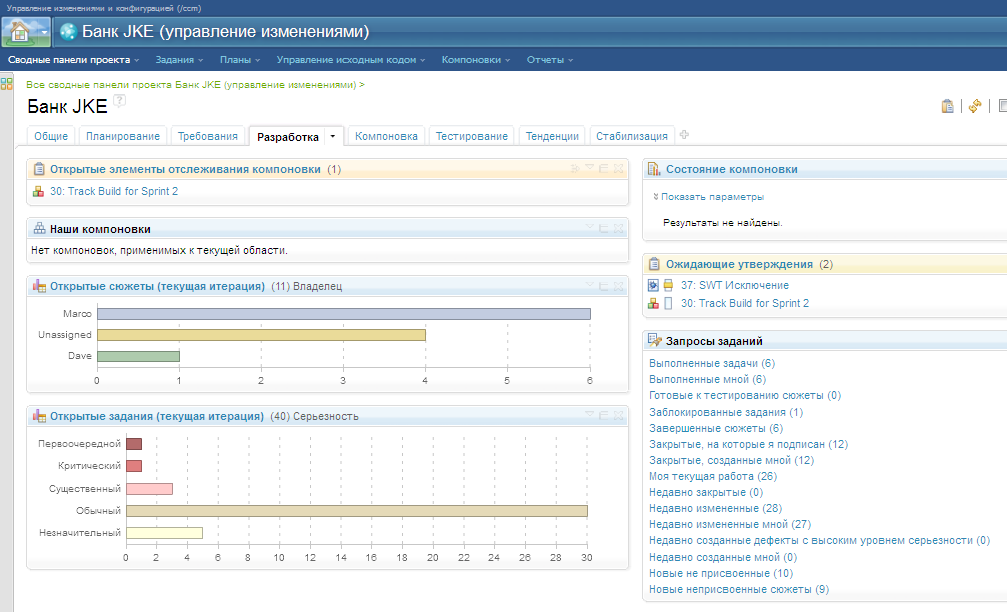Viewport: 1007px width, 612px height.
Task: Switch to the Тенденции tab
Action: click(552, 136)
